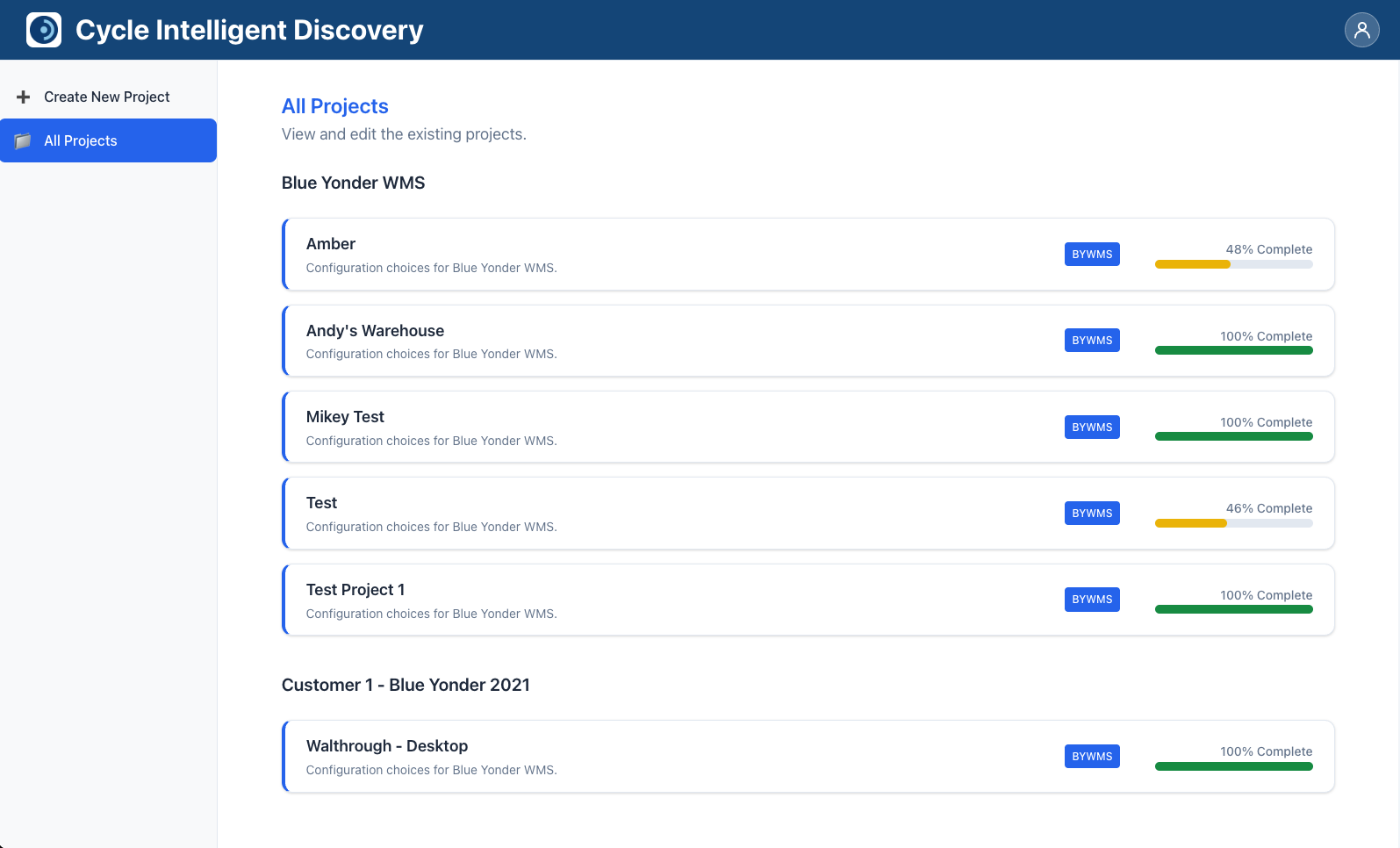Screen dimensions: 1400x848
Task: Click Test Project 1 configuration choices description
Action: [431, 614]
